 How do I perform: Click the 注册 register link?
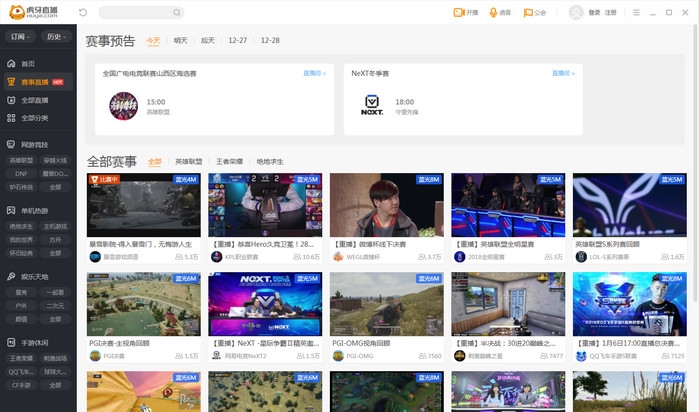click(x=611, y=12)
